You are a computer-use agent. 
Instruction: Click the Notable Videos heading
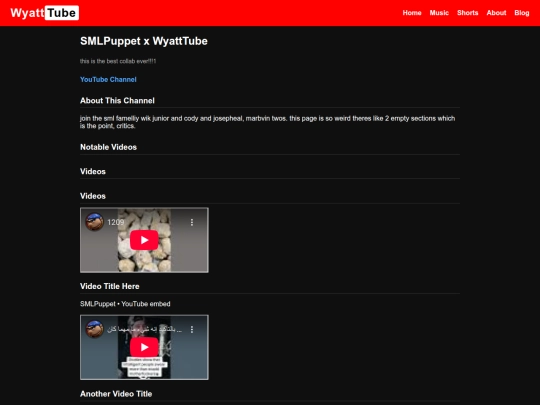pyautogui.click(x=108, y=147)
